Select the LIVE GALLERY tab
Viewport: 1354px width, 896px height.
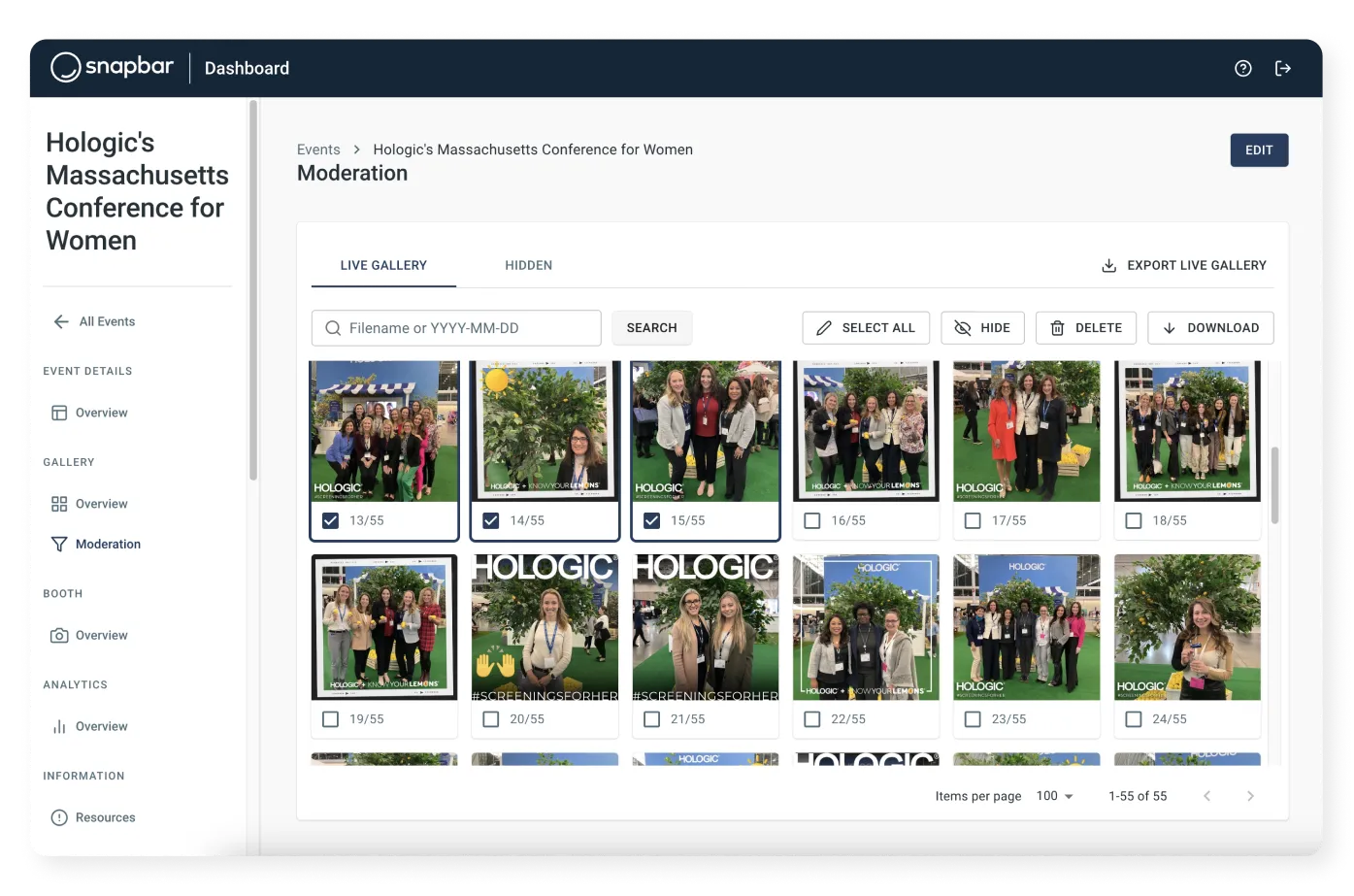383,265
